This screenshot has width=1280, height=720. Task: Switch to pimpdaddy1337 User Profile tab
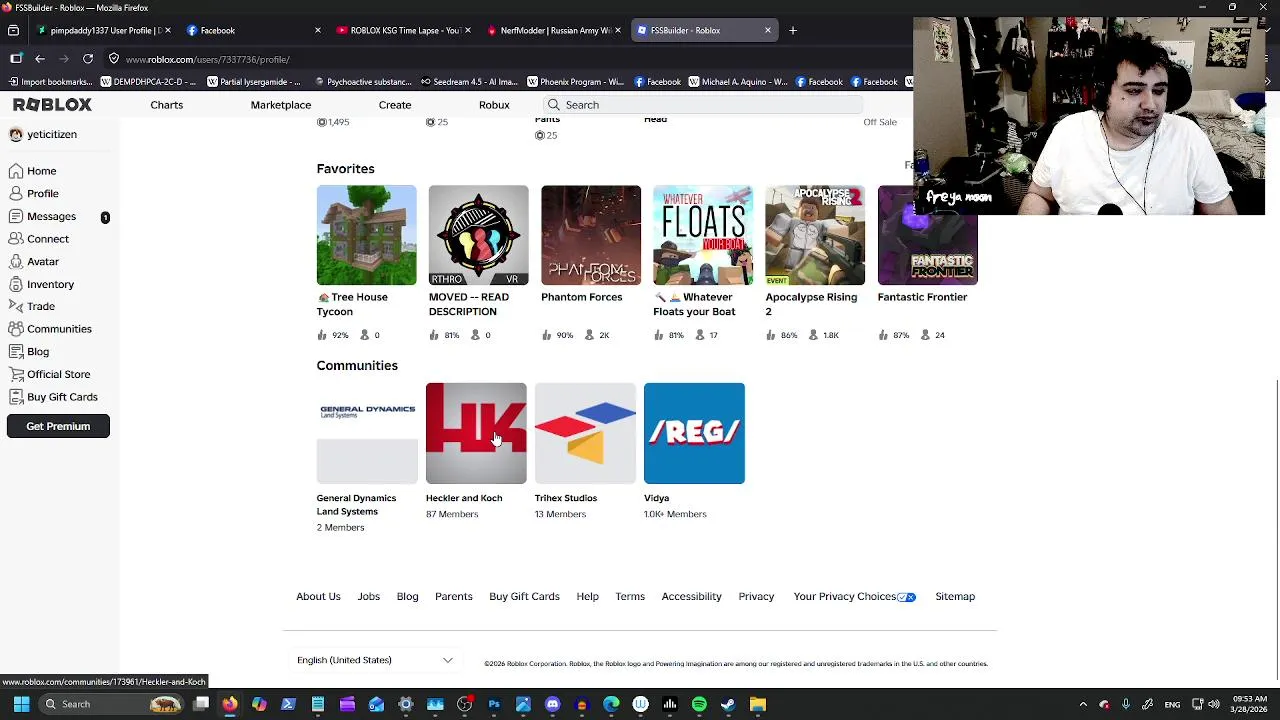point(103,30)
